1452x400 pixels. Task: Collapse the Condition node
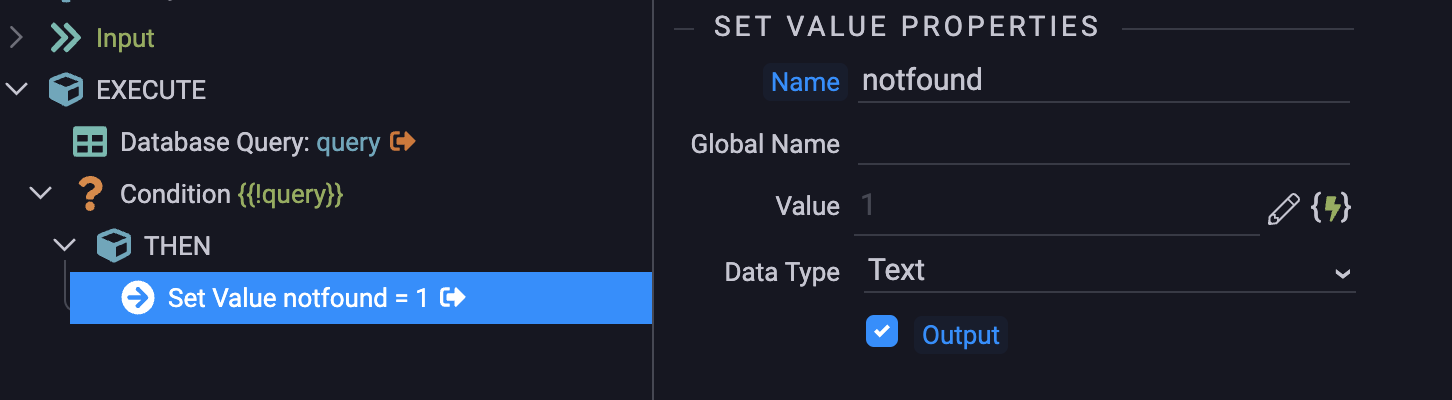41,193
